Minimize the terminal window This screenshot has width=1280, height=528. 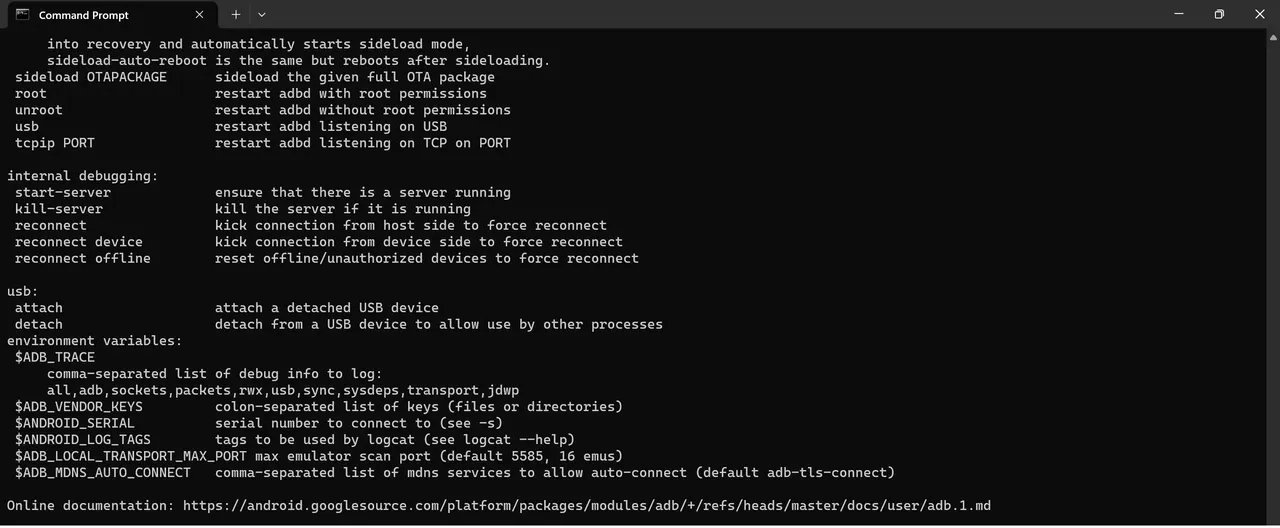tap(1179, 14)
